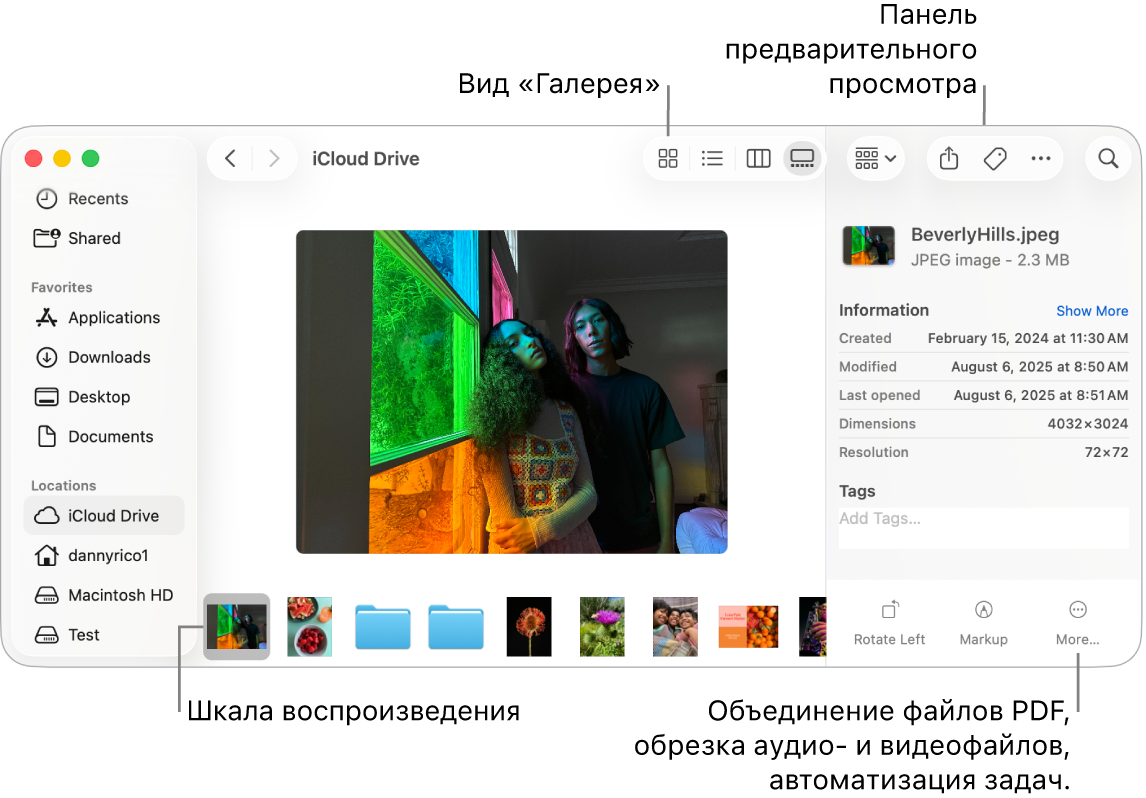
Task: Open Documents in the sidebar
Action: [x=104, y=436]
